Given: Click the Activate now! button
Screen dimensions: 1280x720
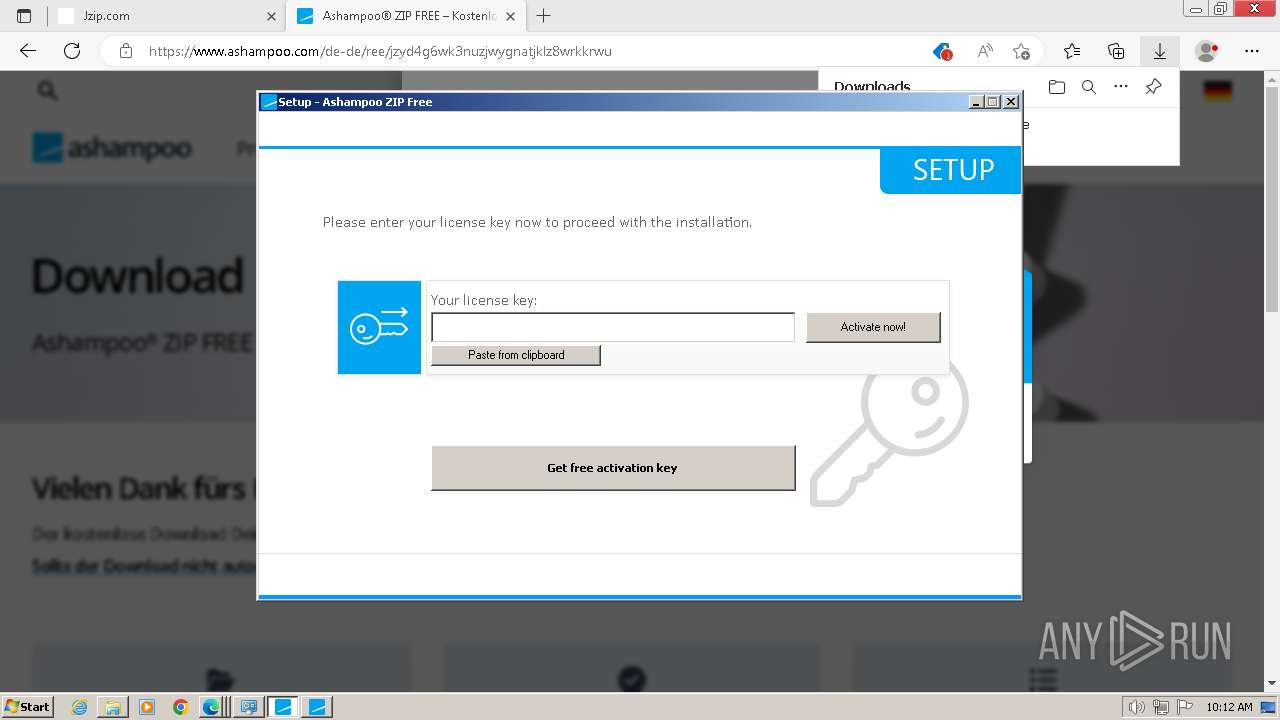Looking at the screenshot, I should (873, 327).
